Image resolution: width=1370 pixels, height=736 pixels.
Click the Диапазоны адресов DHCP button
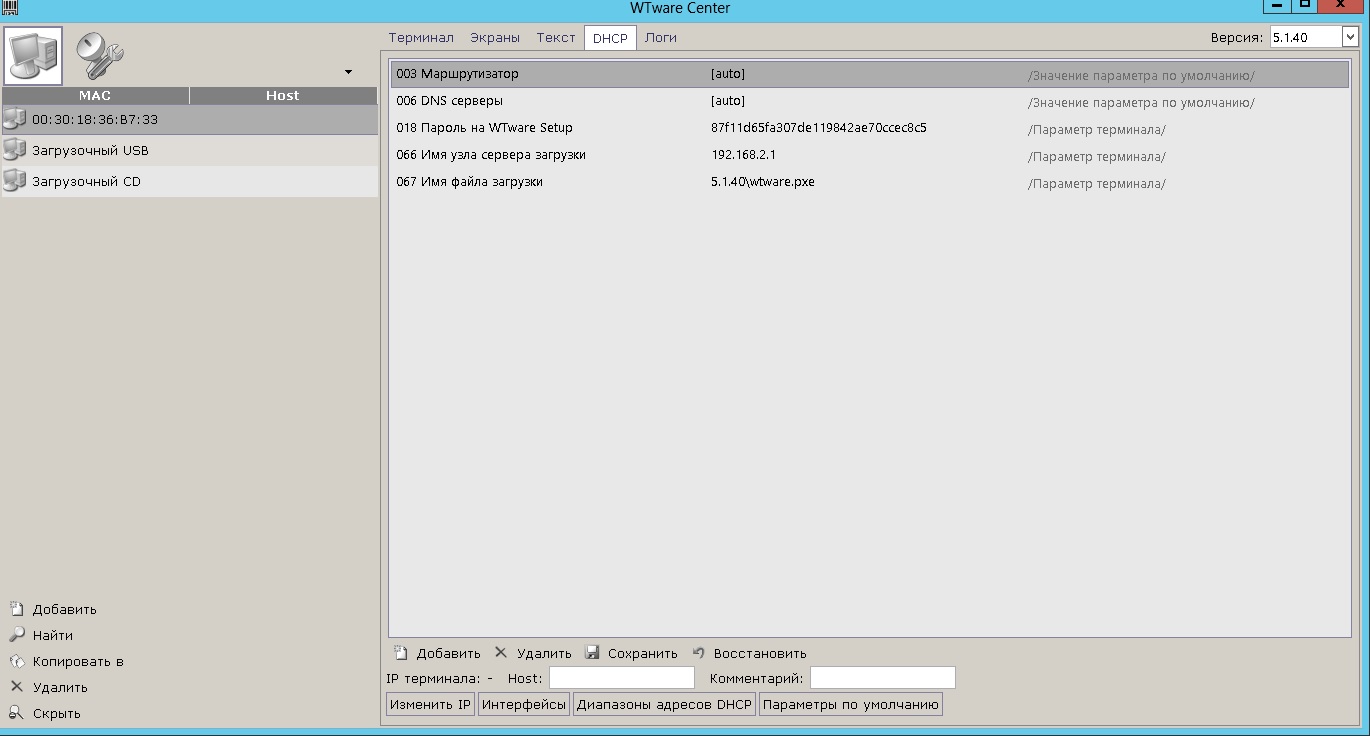click(664, 705)
